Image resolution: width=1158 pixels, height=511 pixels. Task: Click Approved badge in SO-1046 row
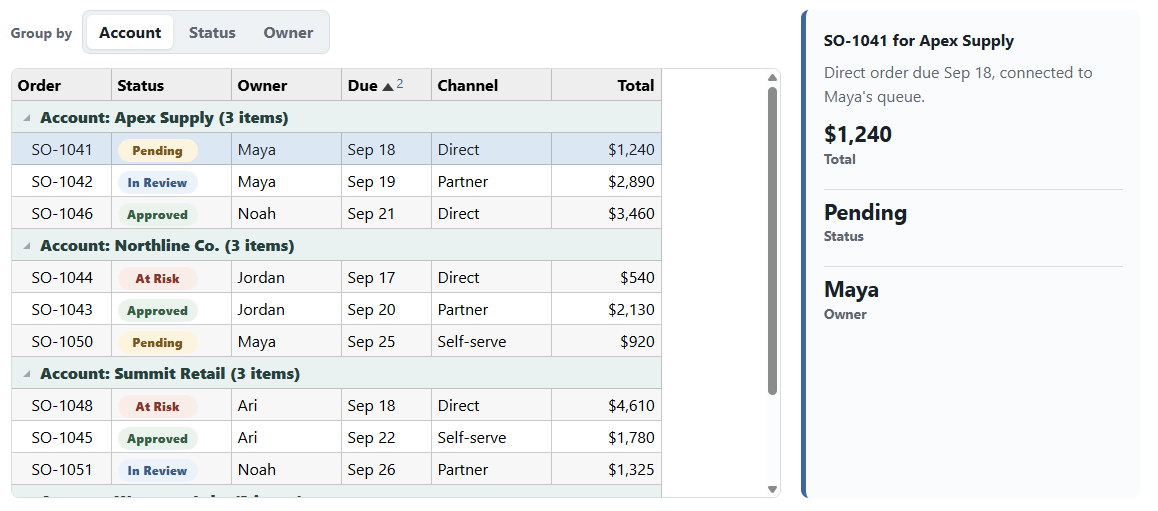[x=157, y=214]
